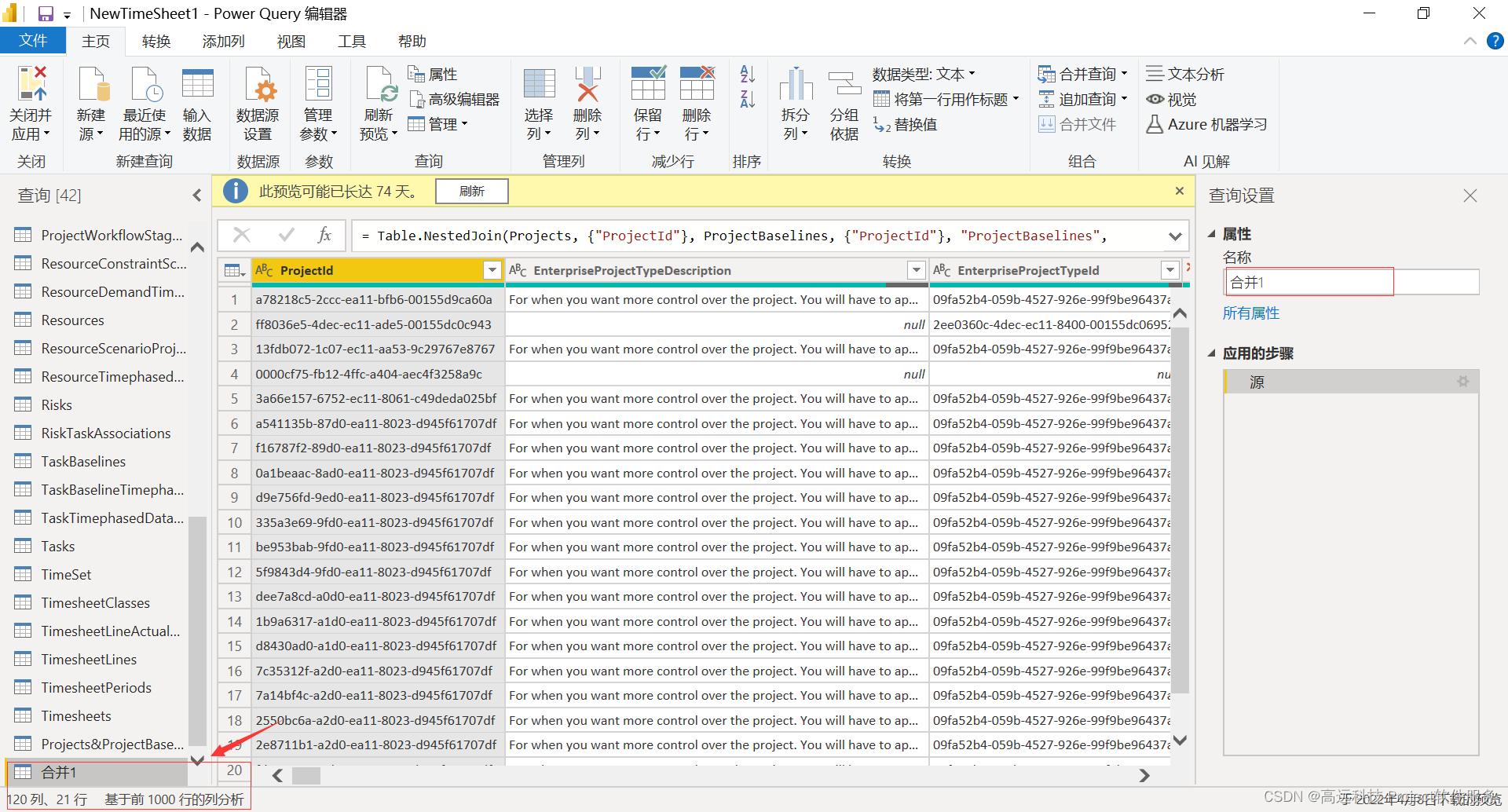Switch to the Add Column (添加列) tab
This screenshot has height=812, width=1508.
pos(224,41)
